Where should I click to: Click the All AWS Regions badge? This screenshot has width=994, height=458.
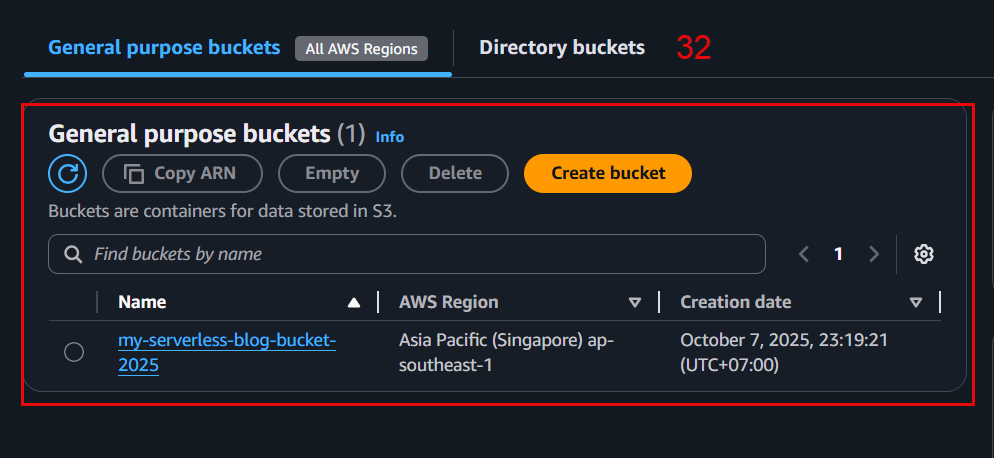click(361, 49)
